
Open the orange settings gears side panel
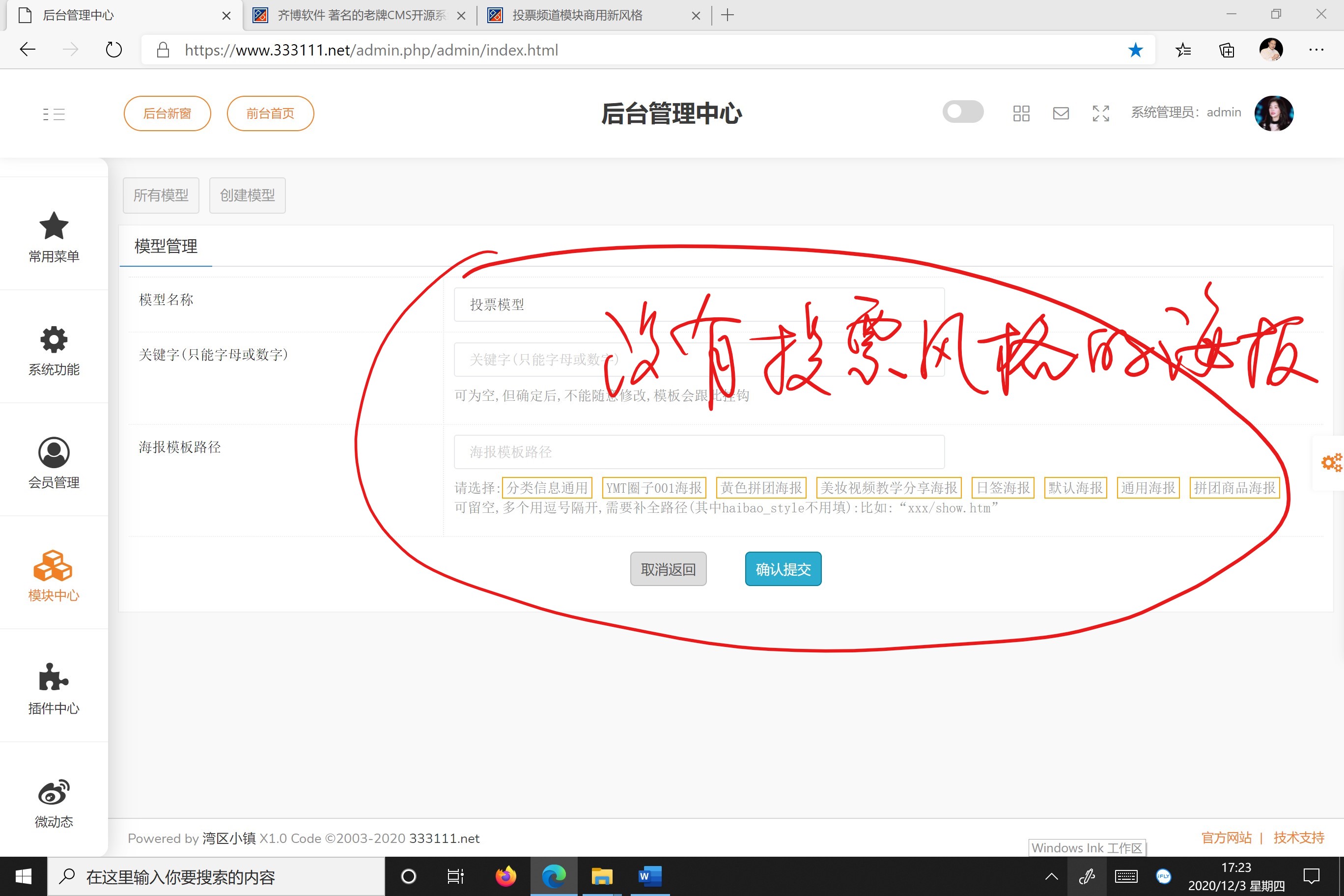pyautogui.click(x=1331, y=462)
